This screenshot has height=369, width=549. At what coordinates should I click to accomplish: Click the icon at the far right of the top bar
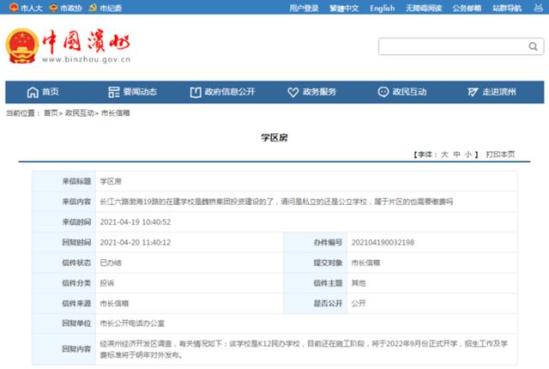point(538,7)
